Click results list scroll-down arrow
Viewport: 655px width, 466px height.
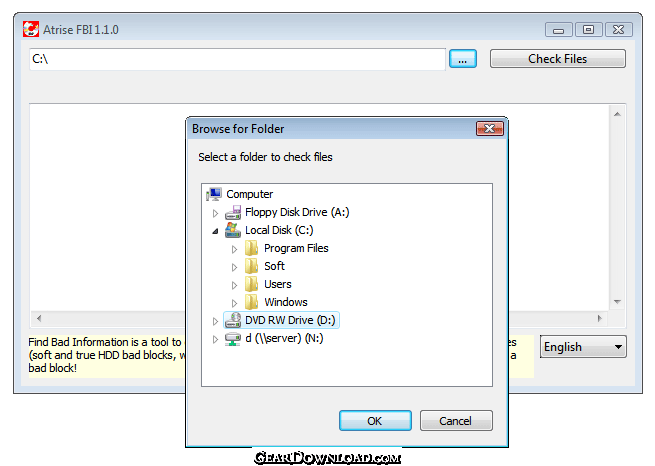[617, 301]
